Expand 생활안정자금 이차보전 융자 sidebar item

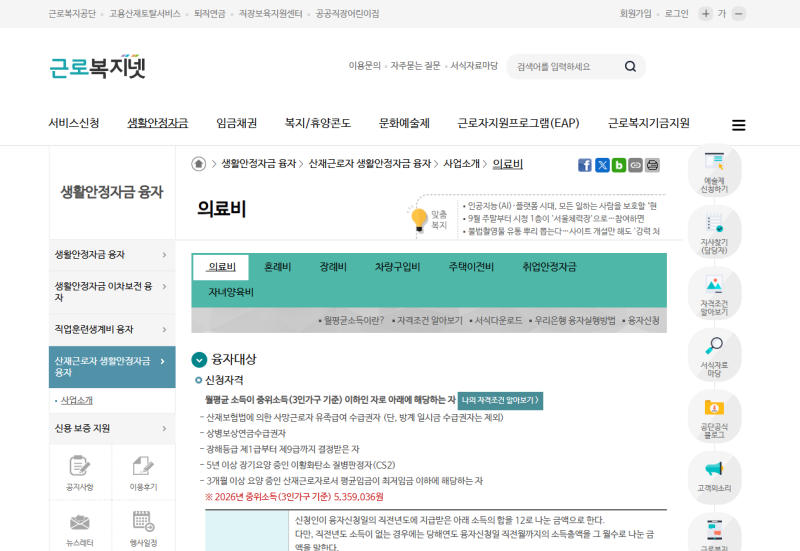pyautogui.click(x=112, y=292)
